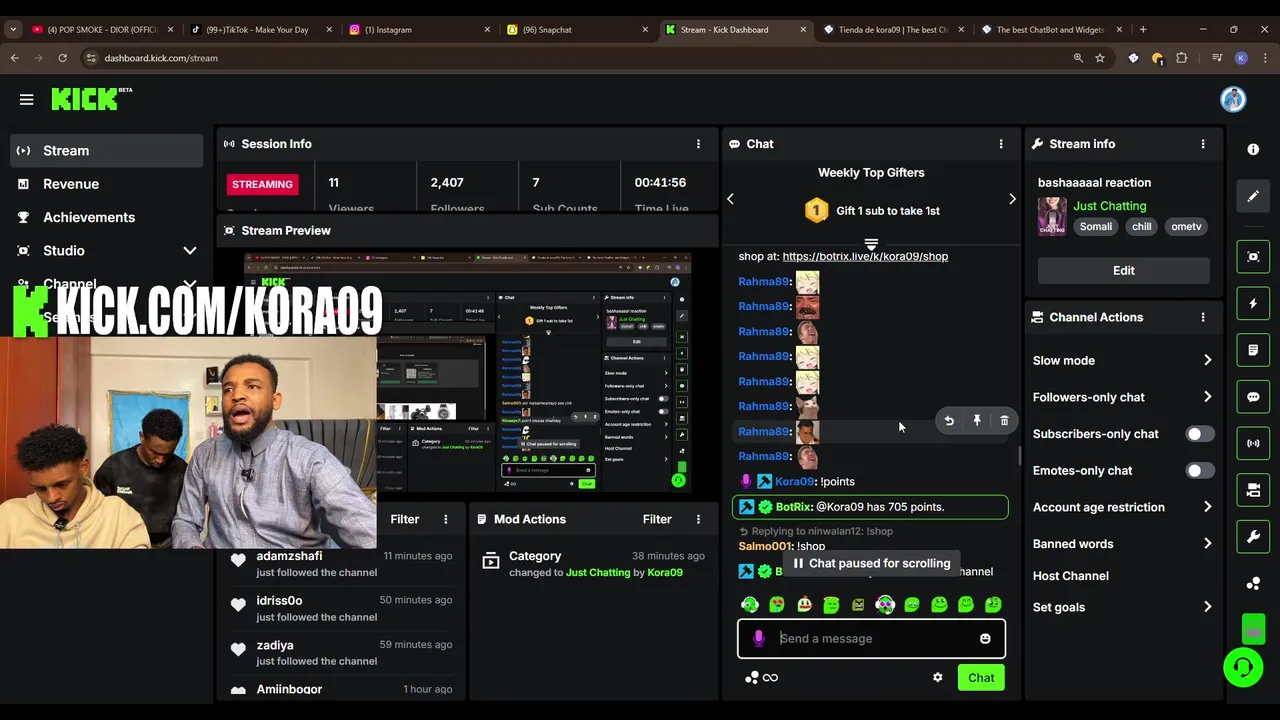Click Chat paused for scrolling banner
This screenshot has width=1280, height=720.
871,563
